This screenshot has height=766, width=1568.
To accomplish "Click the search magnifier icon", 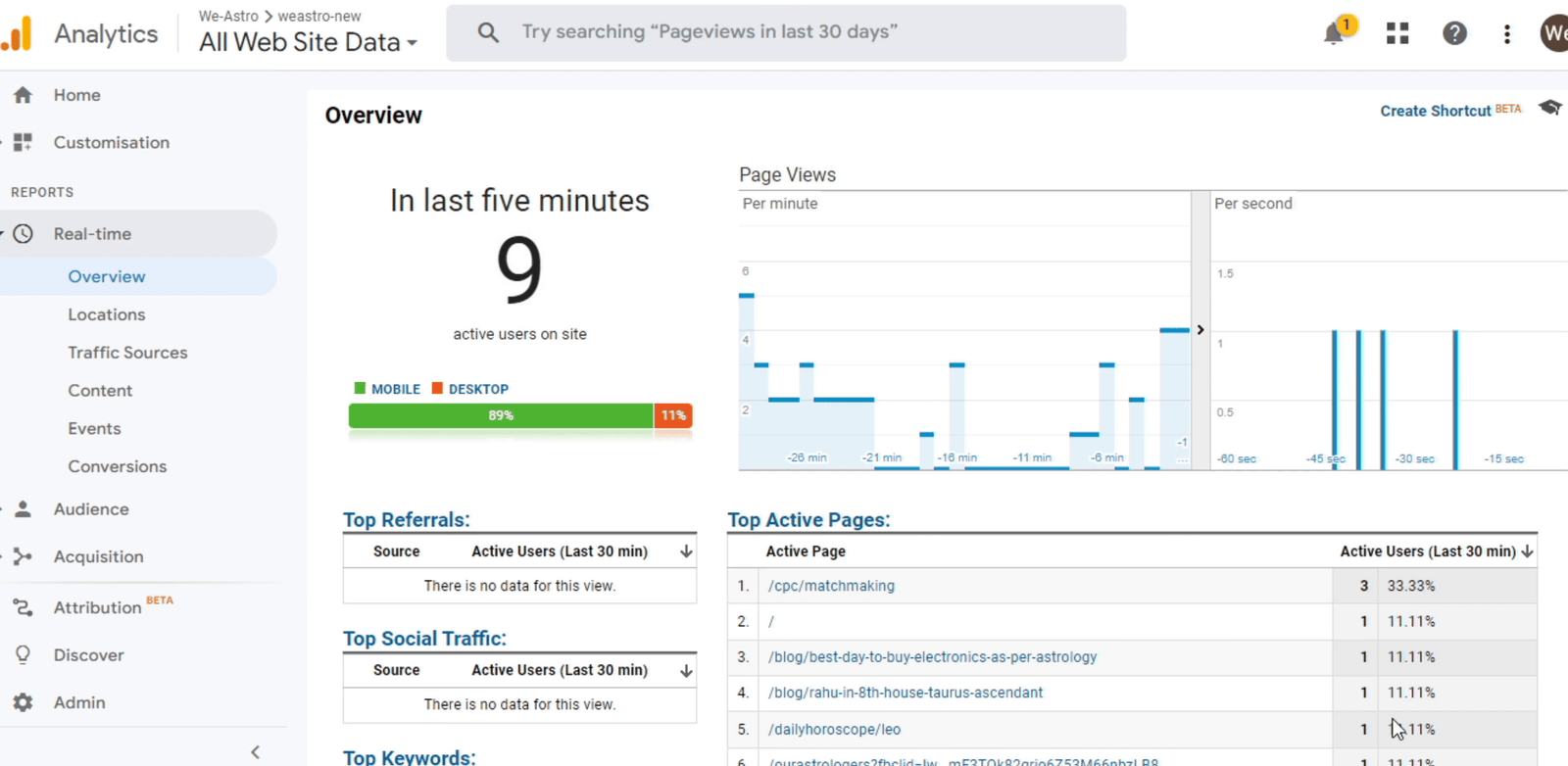I will pos(488,32).
